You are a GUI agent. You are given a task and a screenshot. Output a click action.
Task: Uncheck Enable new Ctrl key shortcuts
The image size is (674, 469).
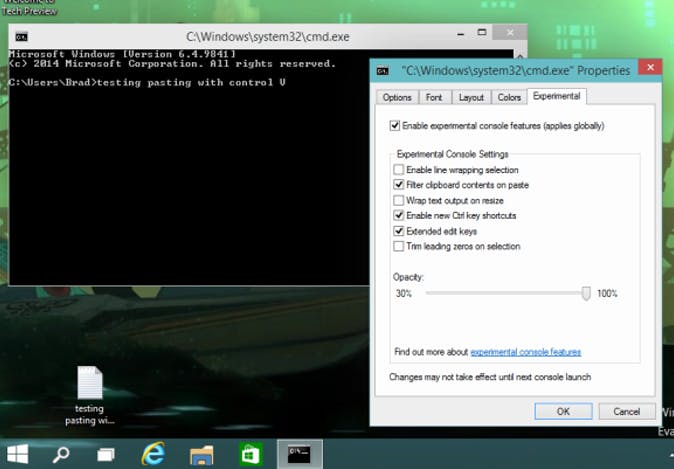tap(398, 215)
